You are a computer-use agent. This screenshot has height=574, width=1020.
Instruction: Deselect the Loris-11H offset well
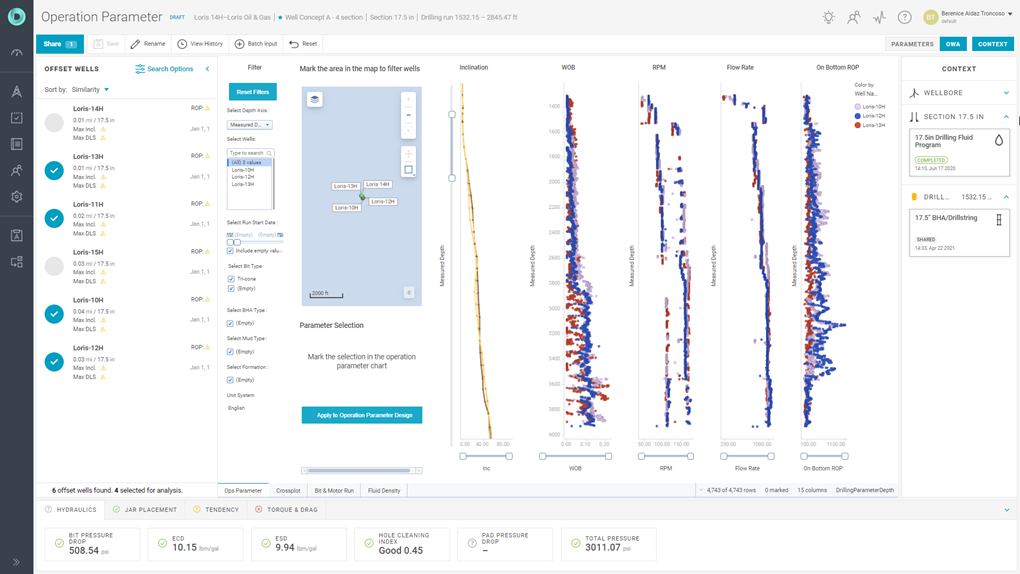point(54,218)
